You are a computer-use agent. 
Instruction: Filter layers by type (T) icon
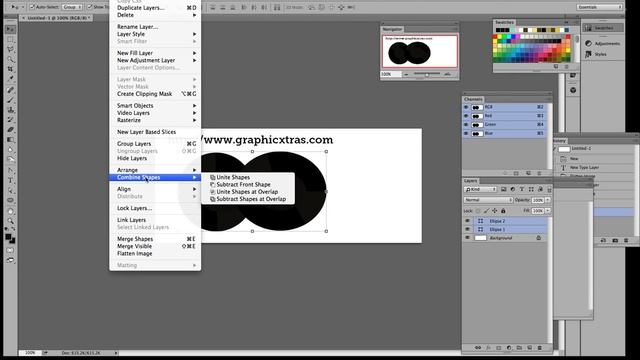pyautogui.click(x=522, y=189)
